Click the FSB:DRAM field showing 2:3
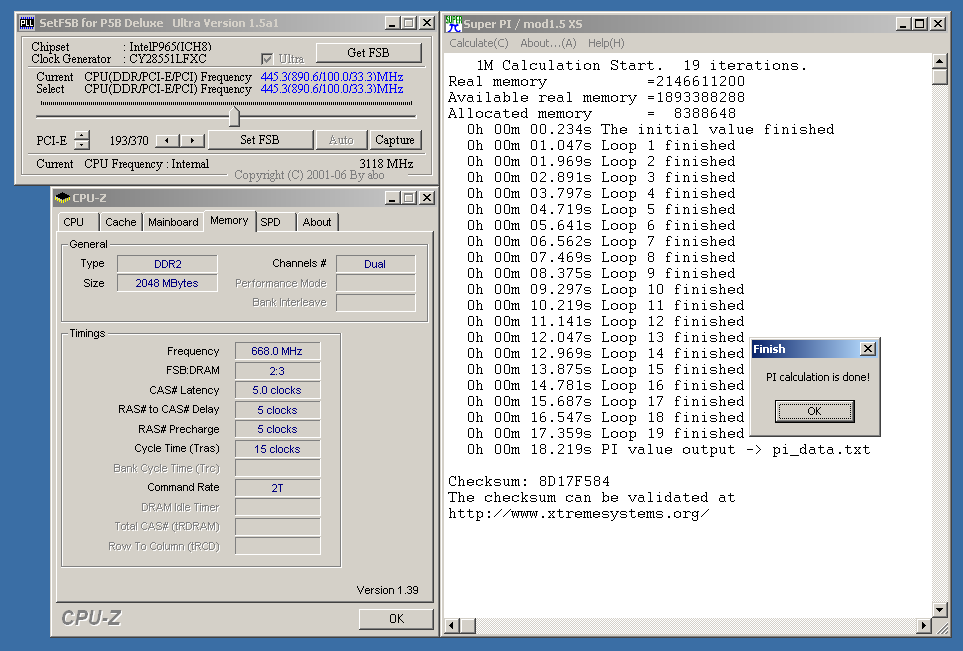Viewport: 963px width, 651px height. [277, 371]
